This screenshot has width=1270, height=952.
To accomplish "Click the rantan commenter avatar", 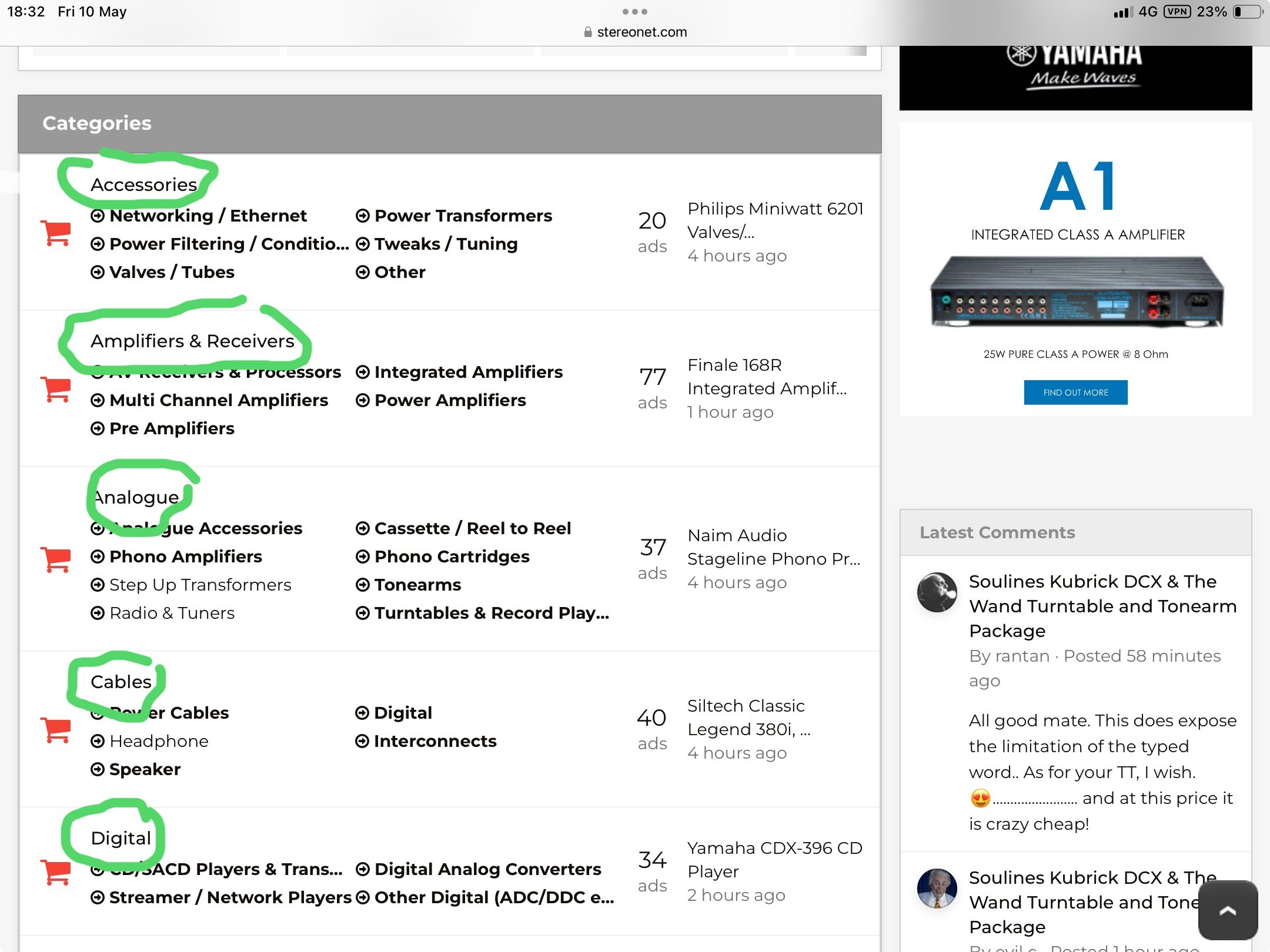I will pos(937,592).
